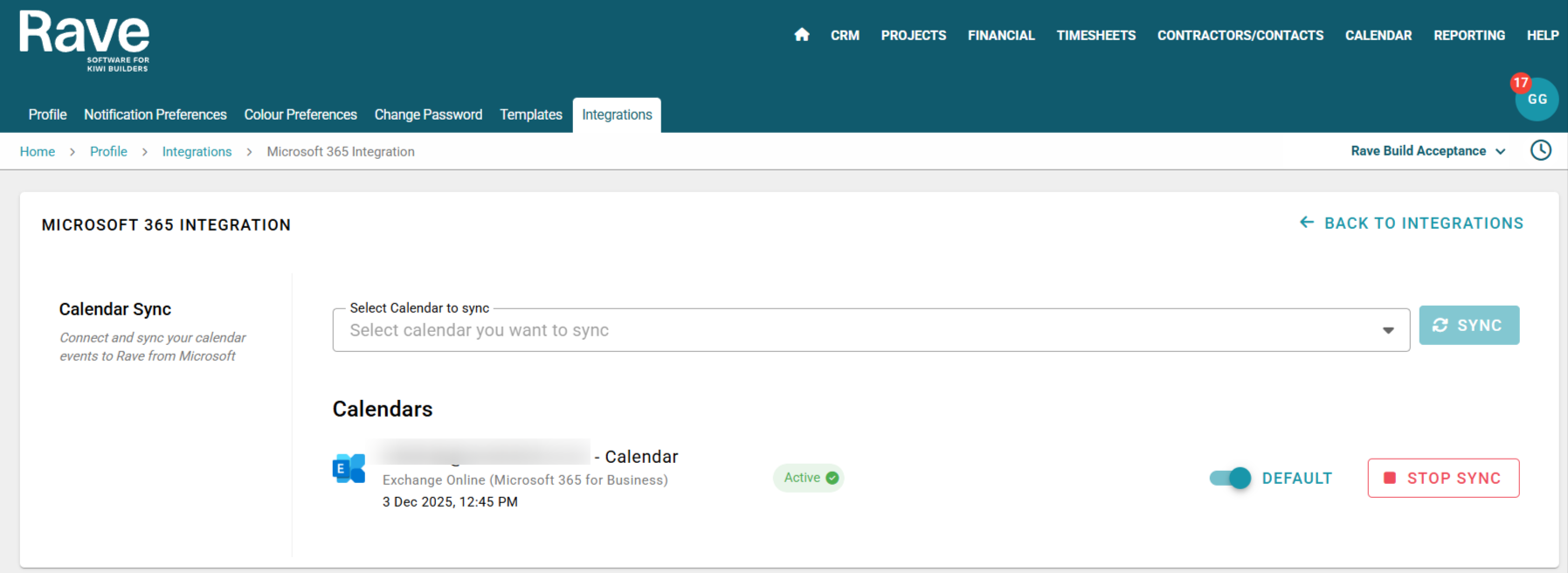Click Profile in the breadcrumb
The image size is (1568, 573).
click(108, 151)
